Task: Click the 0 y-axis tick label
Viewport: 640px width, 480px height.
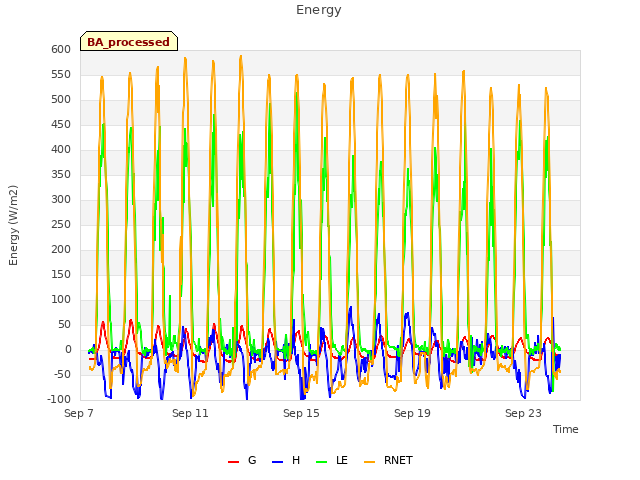Action: coord(68,349)
